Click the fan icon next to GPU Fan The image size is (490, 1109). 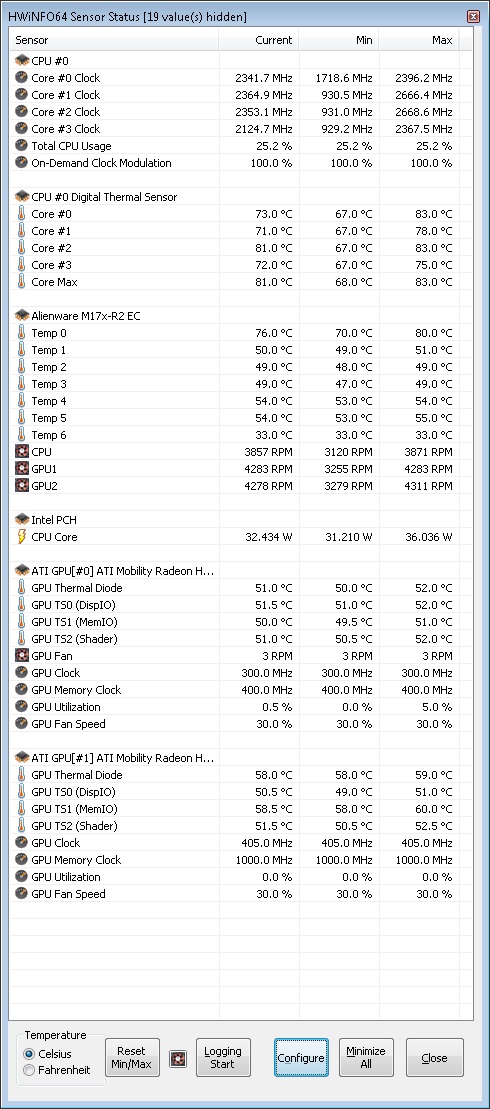21,656
